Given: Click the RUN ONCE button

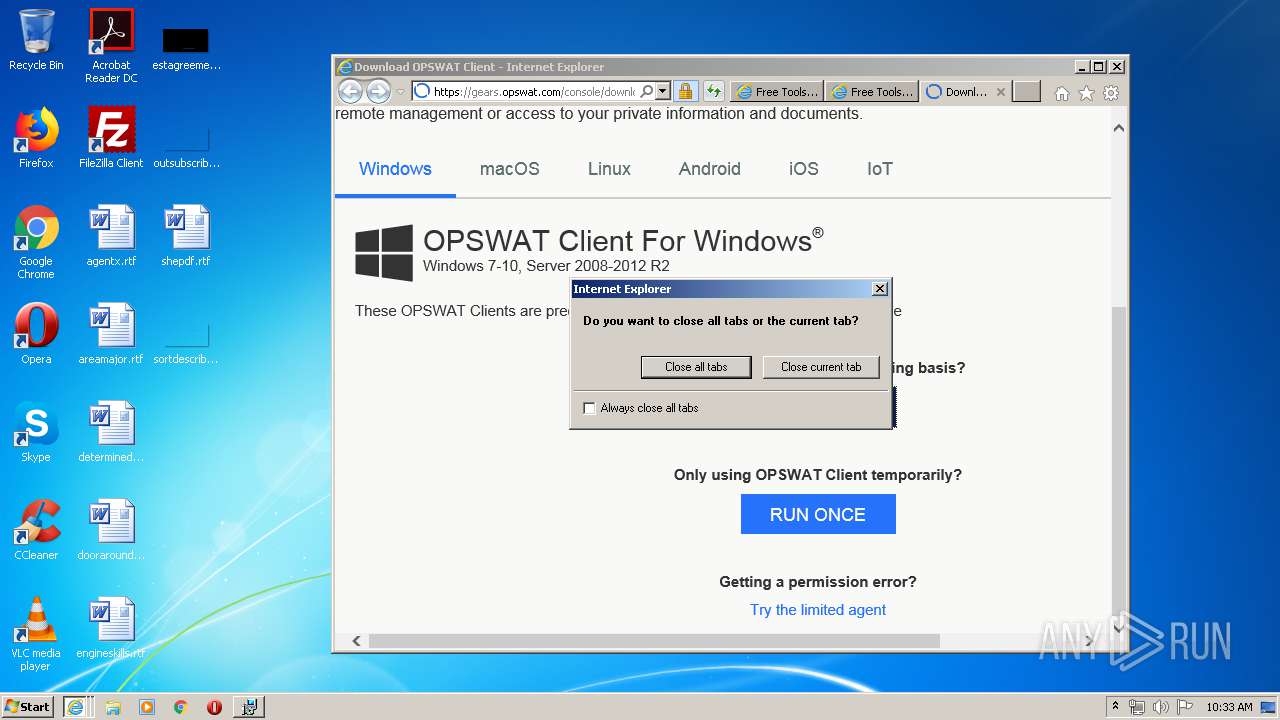Looking at the screenshot, I should coord(818,514).
